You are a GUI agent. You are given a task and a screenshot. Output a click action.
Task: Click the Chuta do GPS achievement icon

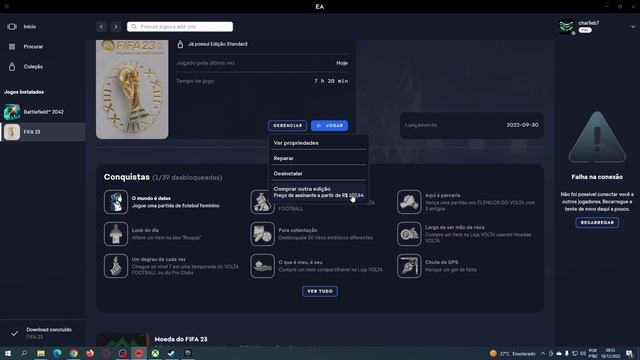409,266
